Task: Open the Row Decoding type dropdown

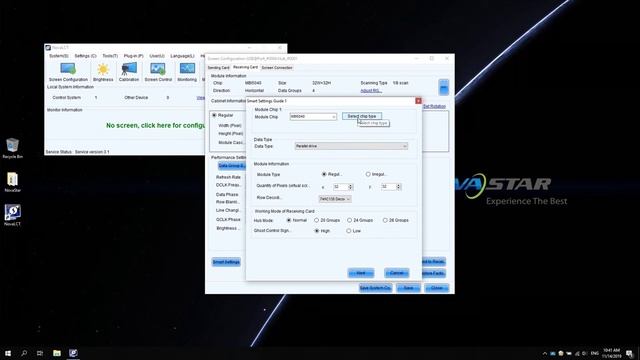Action: [335, 199]
